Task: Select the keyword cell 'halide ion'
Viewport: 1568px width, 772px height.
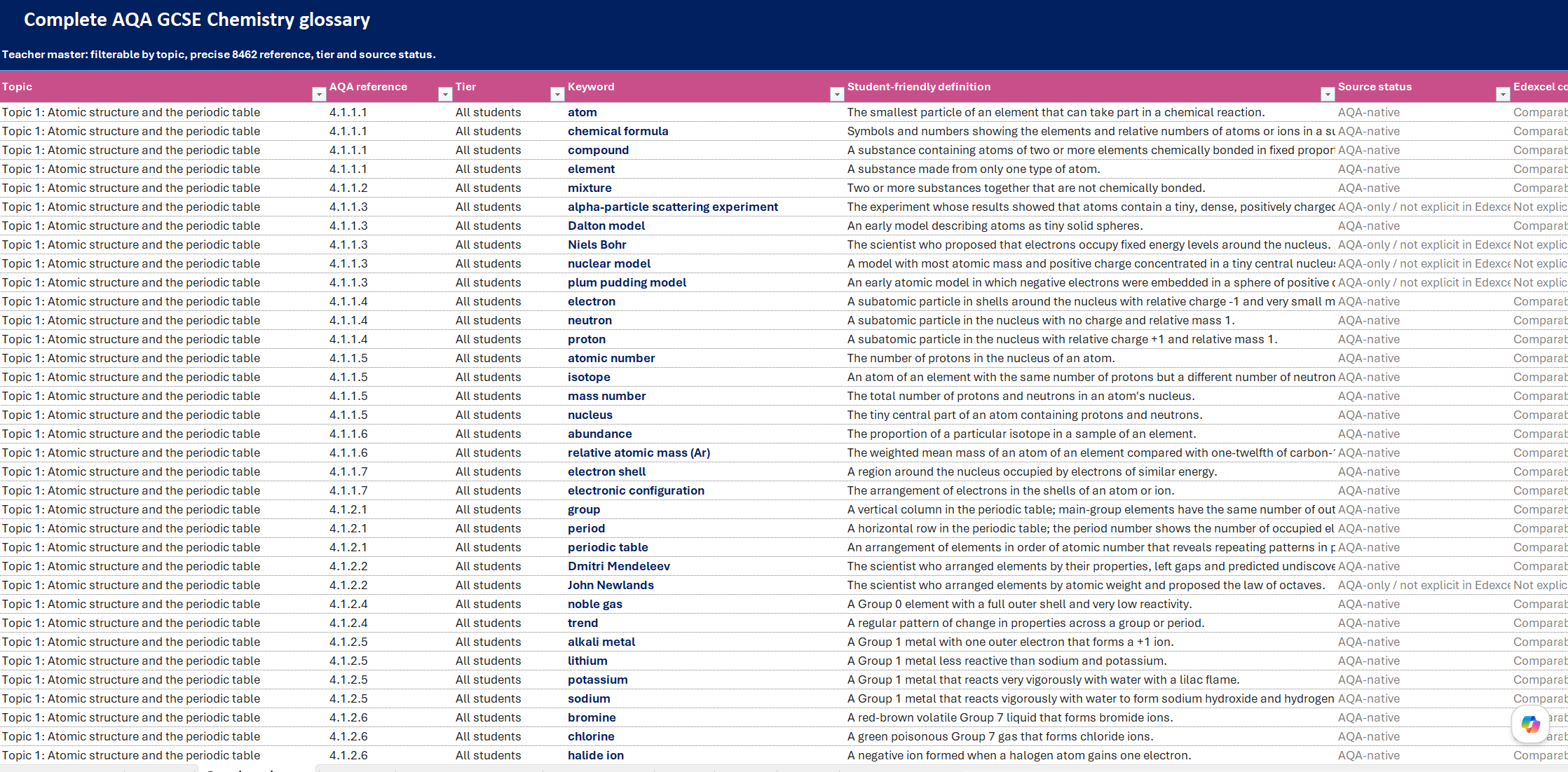Action: (x=704, y=755)
